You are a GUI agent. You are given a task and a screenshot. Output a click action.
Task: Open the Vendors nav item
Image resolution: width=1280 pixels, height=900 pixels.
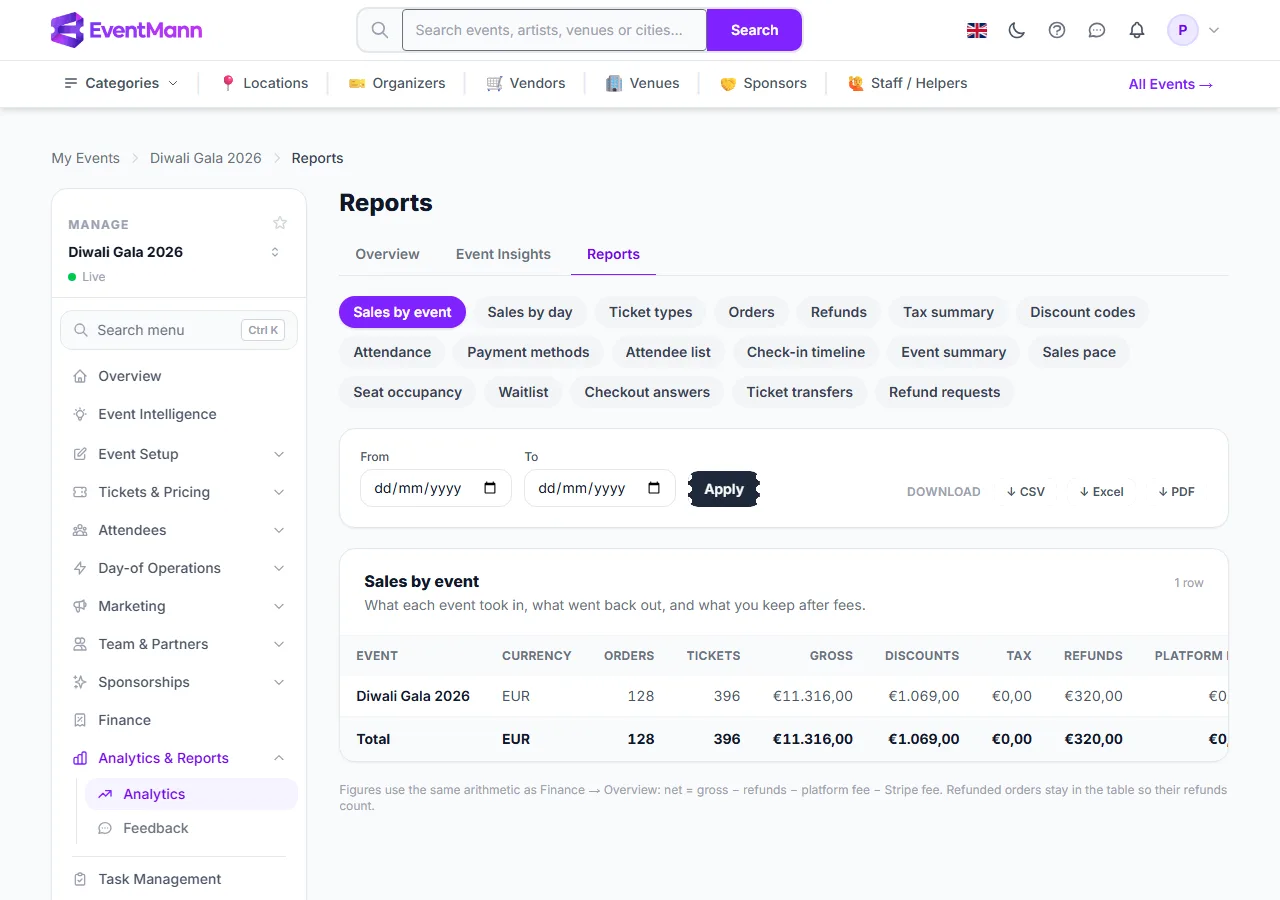[526, 83]
